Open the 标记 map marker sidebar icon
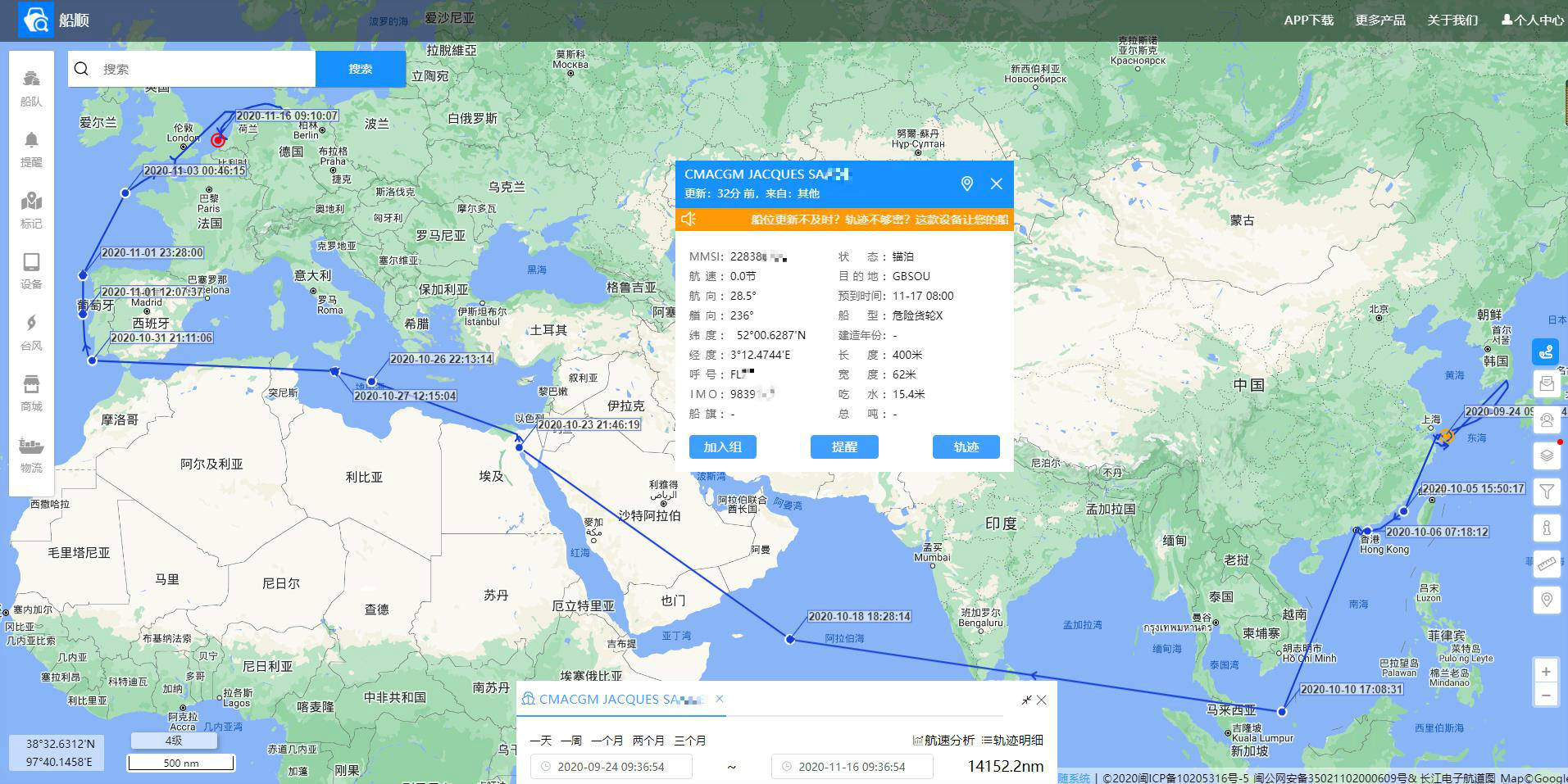 pos(31,211)
